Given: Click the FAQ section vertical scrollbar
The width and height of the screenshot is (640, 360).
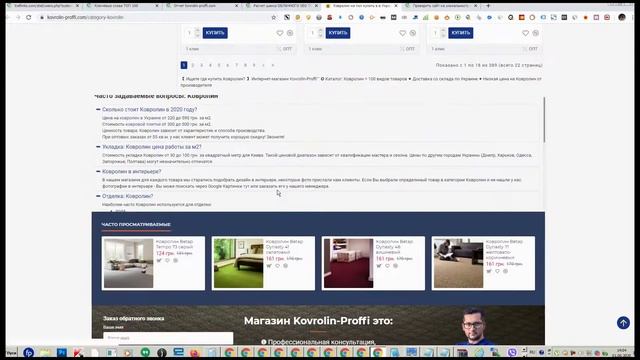Looking at the screenshot, I should [x=544, y=120].
